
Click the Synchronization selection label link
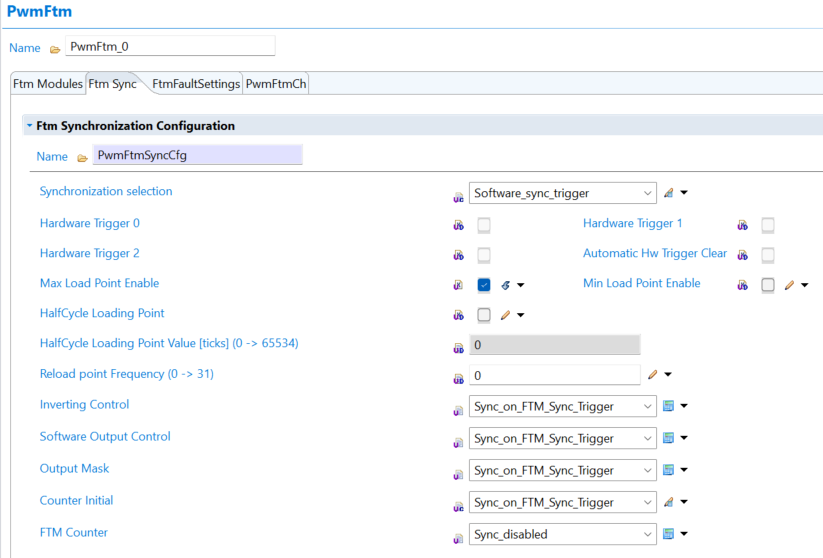(106, 191)
